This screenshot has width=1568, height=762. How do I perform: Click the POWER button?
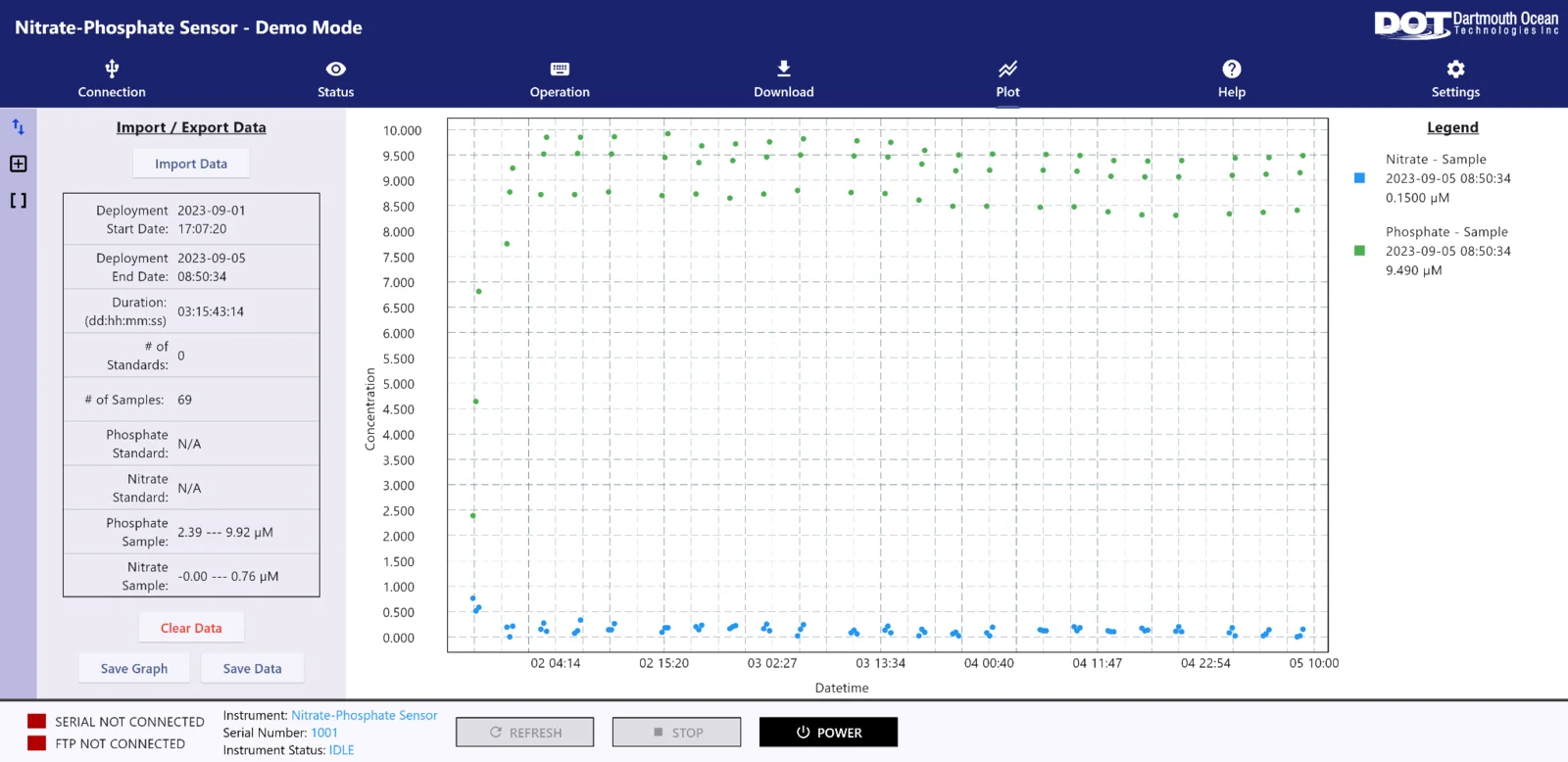828,733
